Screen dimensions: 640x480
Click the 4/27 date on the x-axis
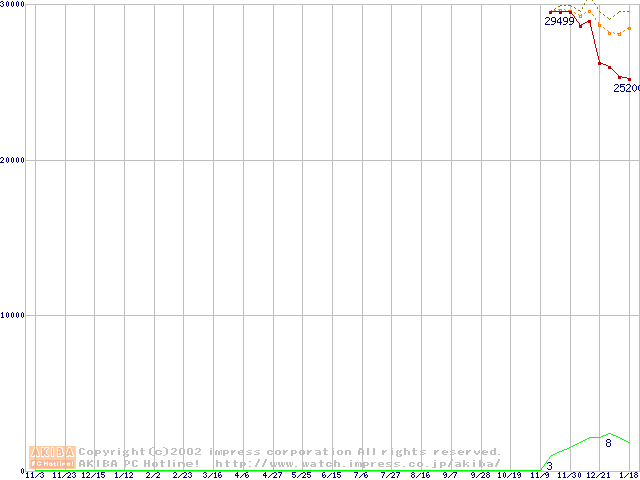click(271, 475)
